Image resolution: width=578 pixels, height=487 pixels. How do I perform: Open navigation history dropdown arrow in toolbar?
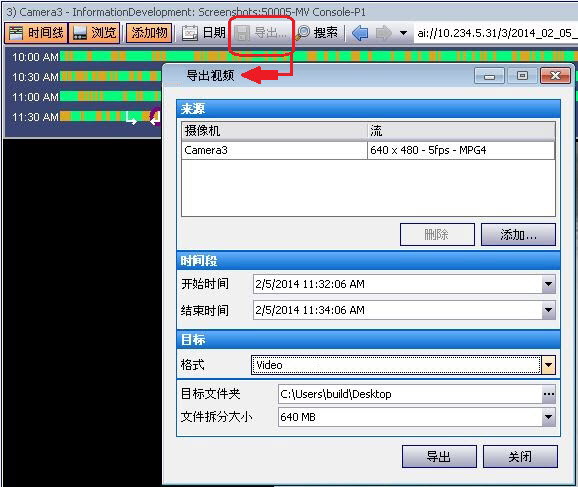tap(403, 33)
